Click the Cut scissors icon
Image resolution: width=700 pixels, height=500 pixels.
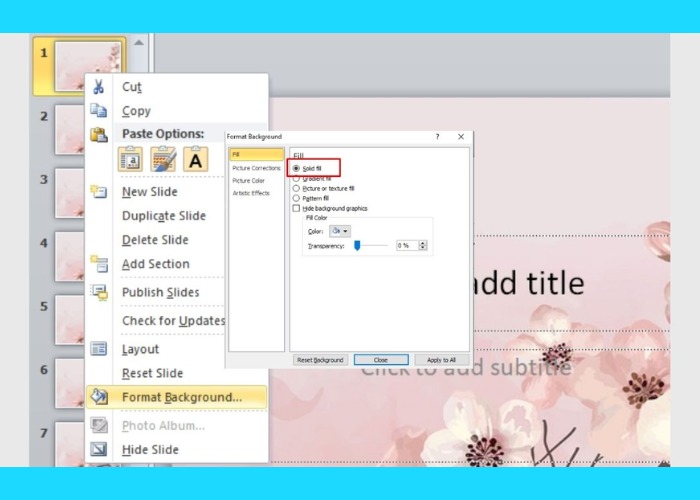(x=98, y=87)
